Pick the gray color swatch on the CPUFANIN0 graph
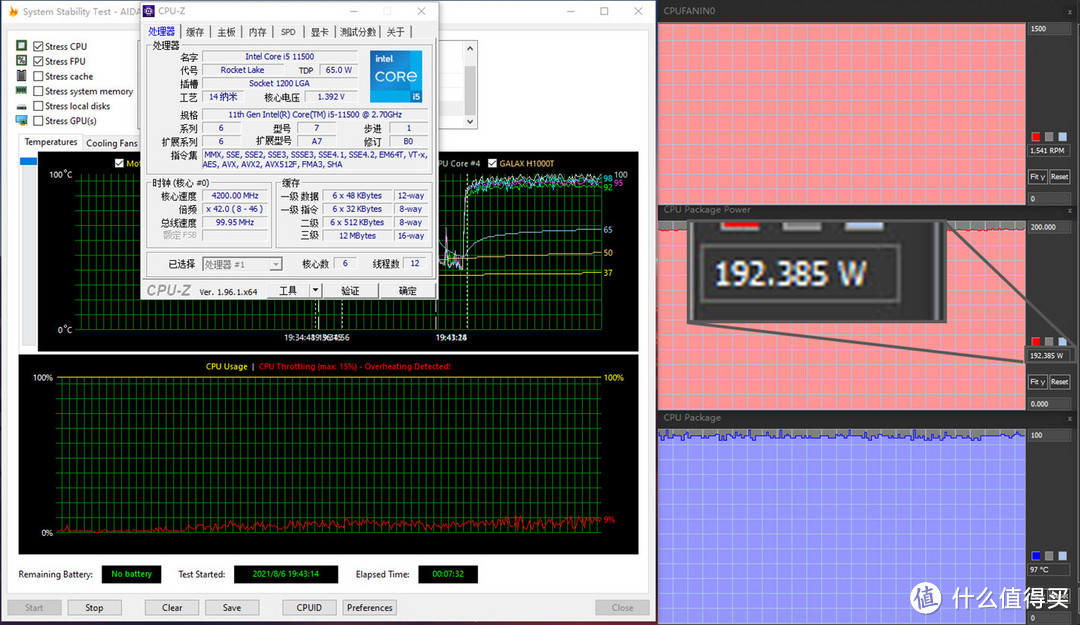 (1049, 136)
